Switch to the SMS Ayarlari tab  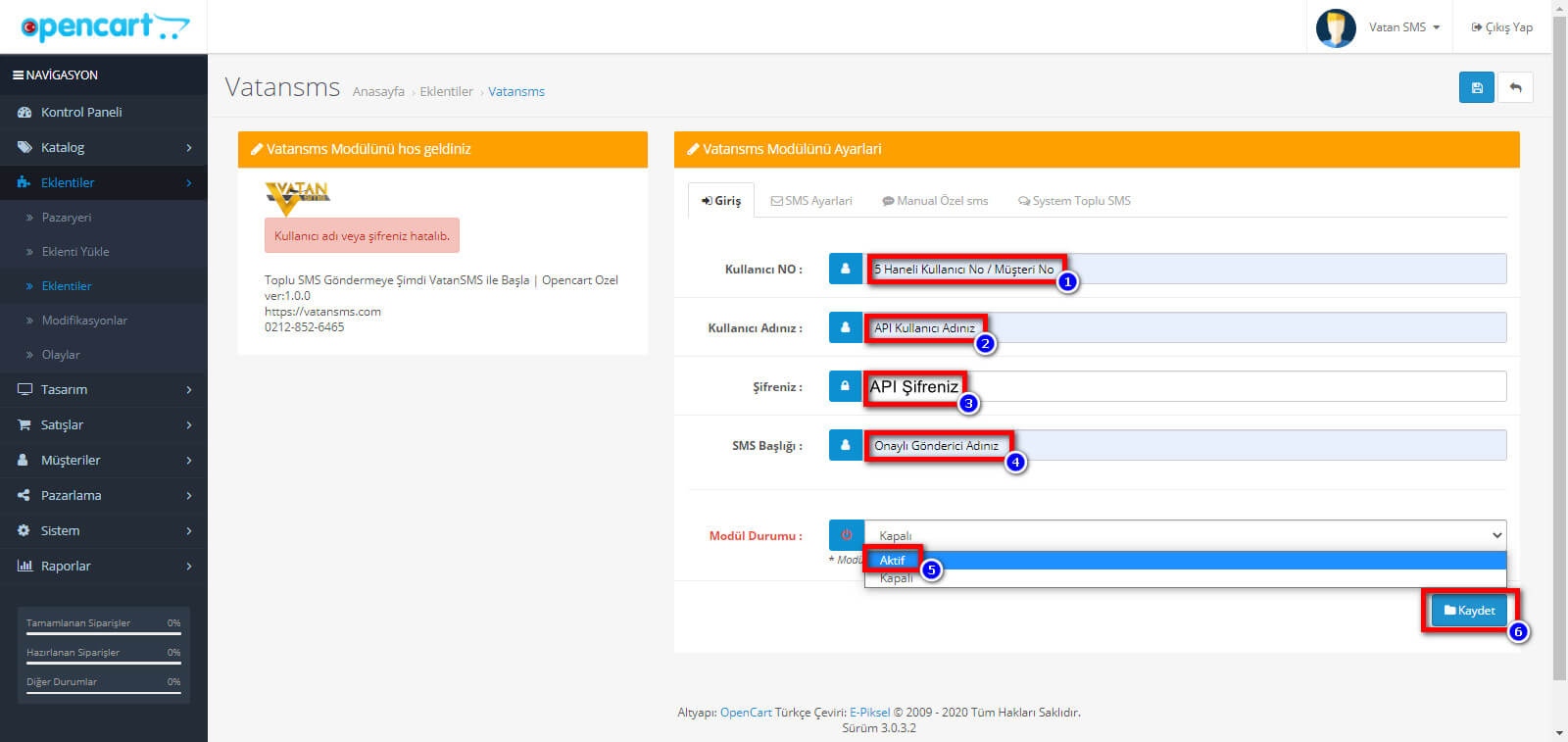(x=811, y=200)
